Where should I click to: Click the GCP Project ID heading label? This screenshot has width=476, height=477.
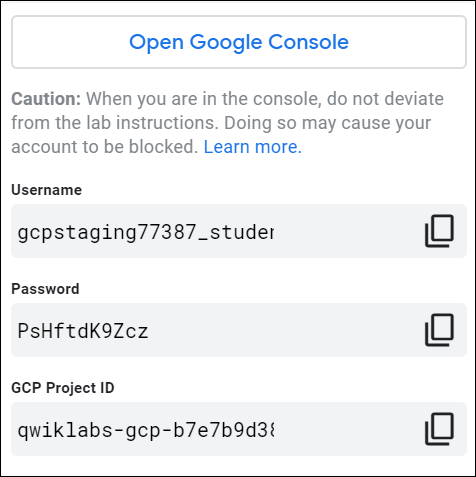click(63, 388)
